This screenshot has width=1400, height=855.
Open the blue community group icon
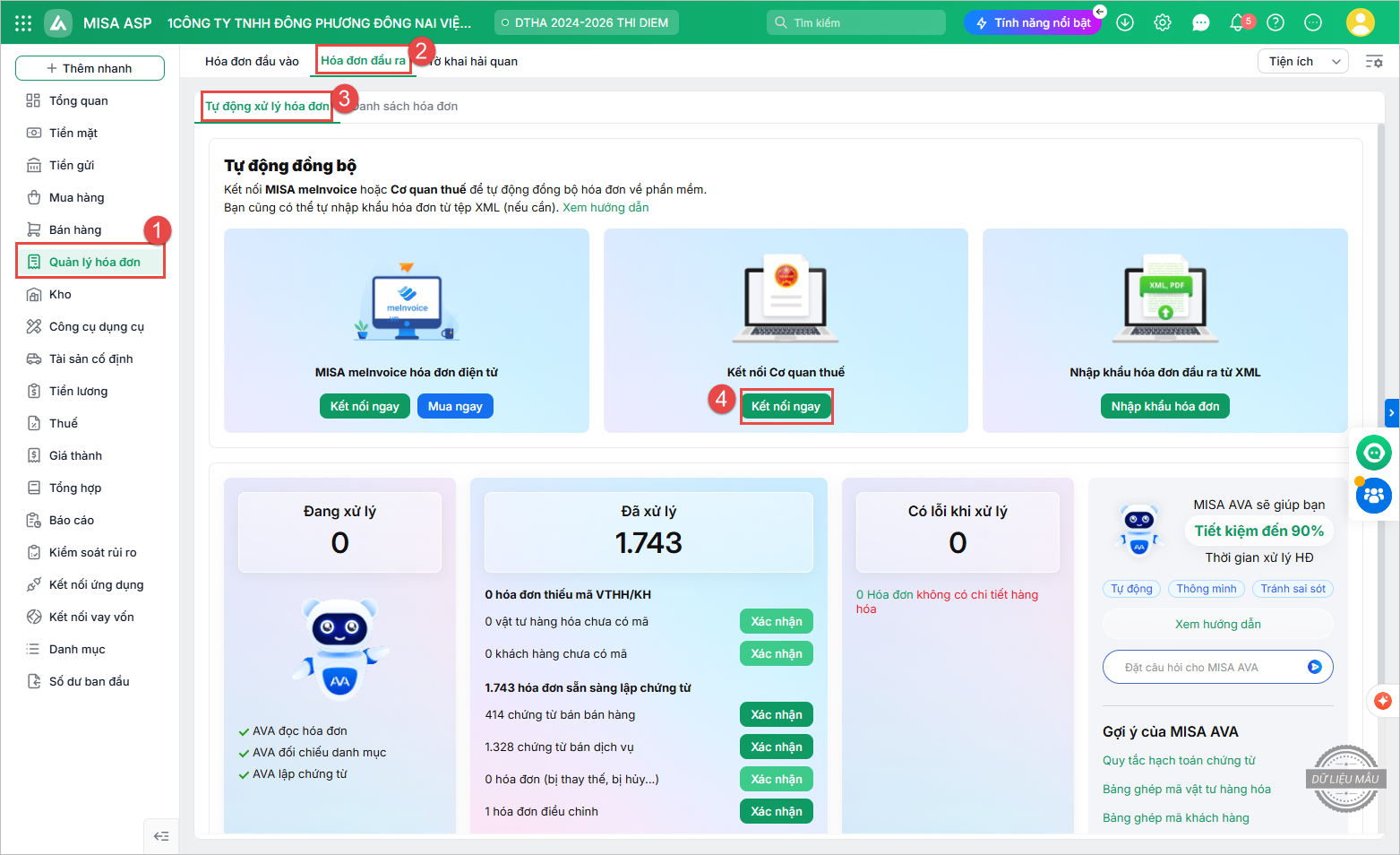[x=1373, y=496]
